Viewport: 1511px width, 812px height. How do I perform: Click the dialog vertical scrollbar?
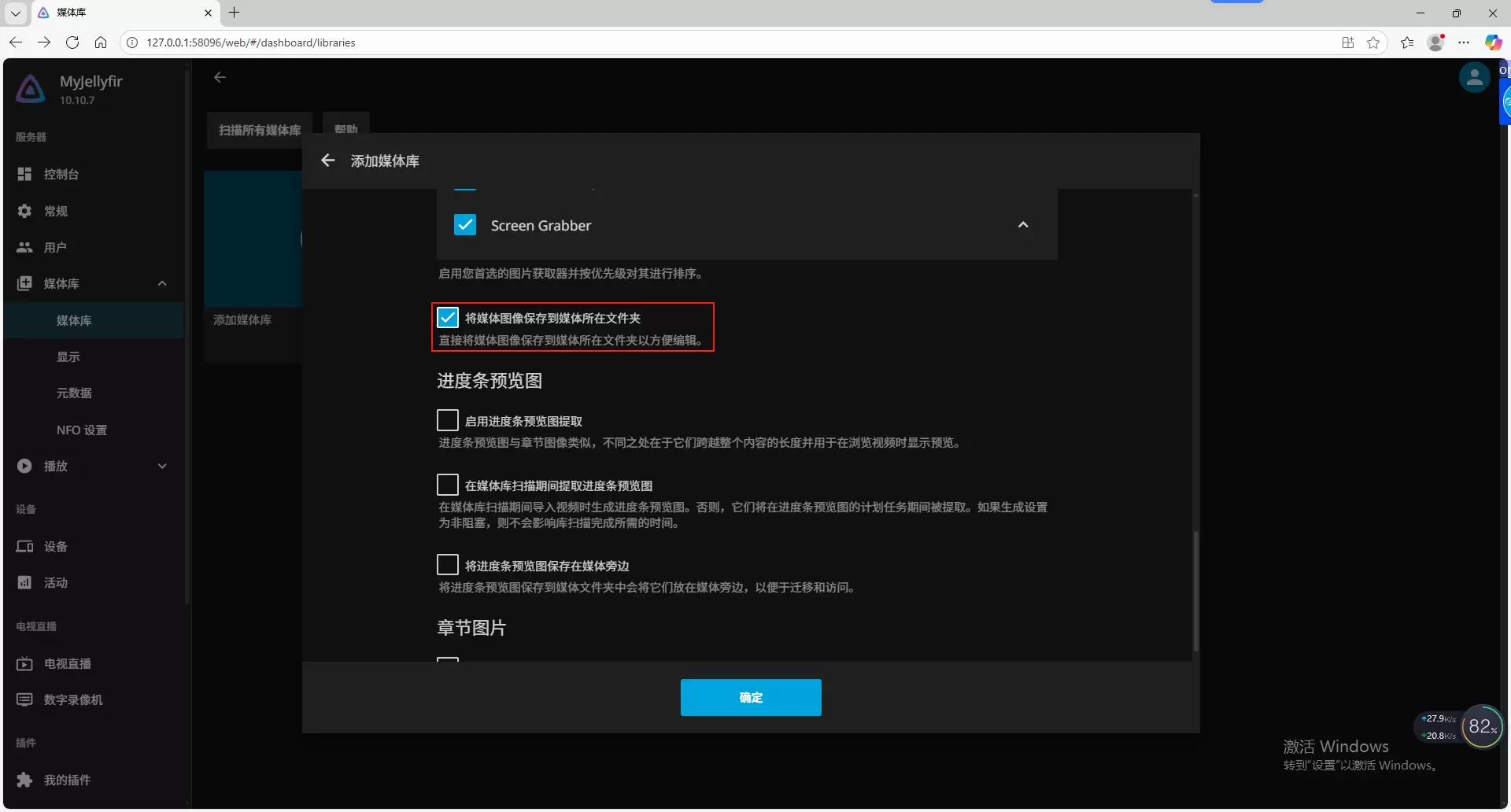click(x=1195, y=590)
